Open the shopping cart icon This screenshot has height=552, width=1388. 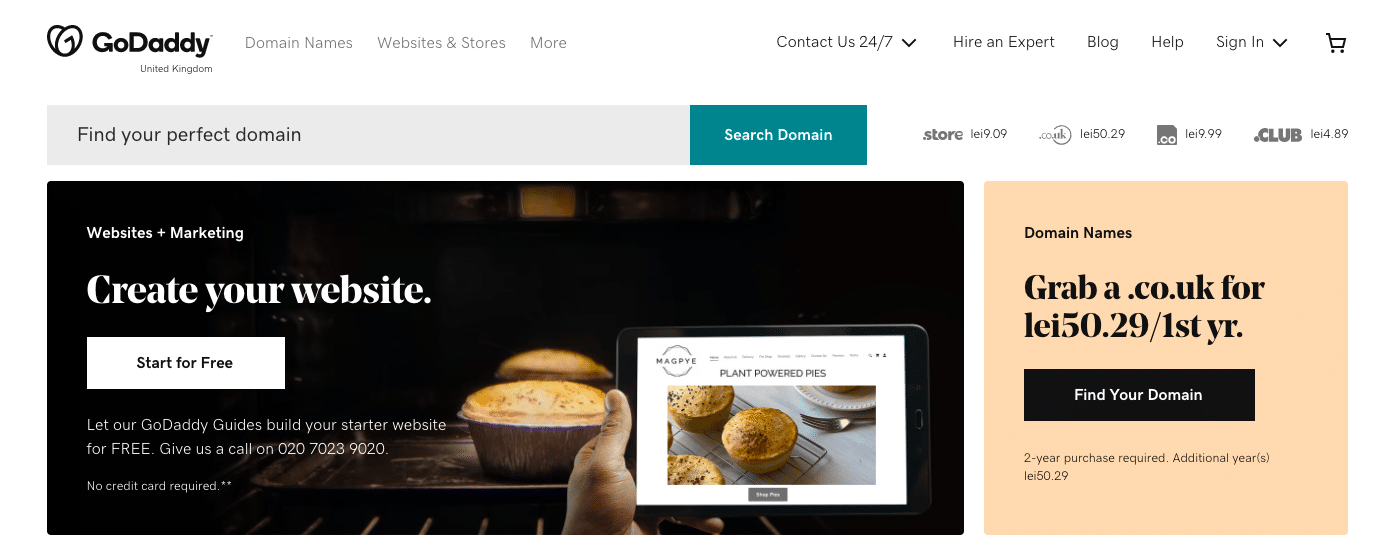pos(1335,43)
